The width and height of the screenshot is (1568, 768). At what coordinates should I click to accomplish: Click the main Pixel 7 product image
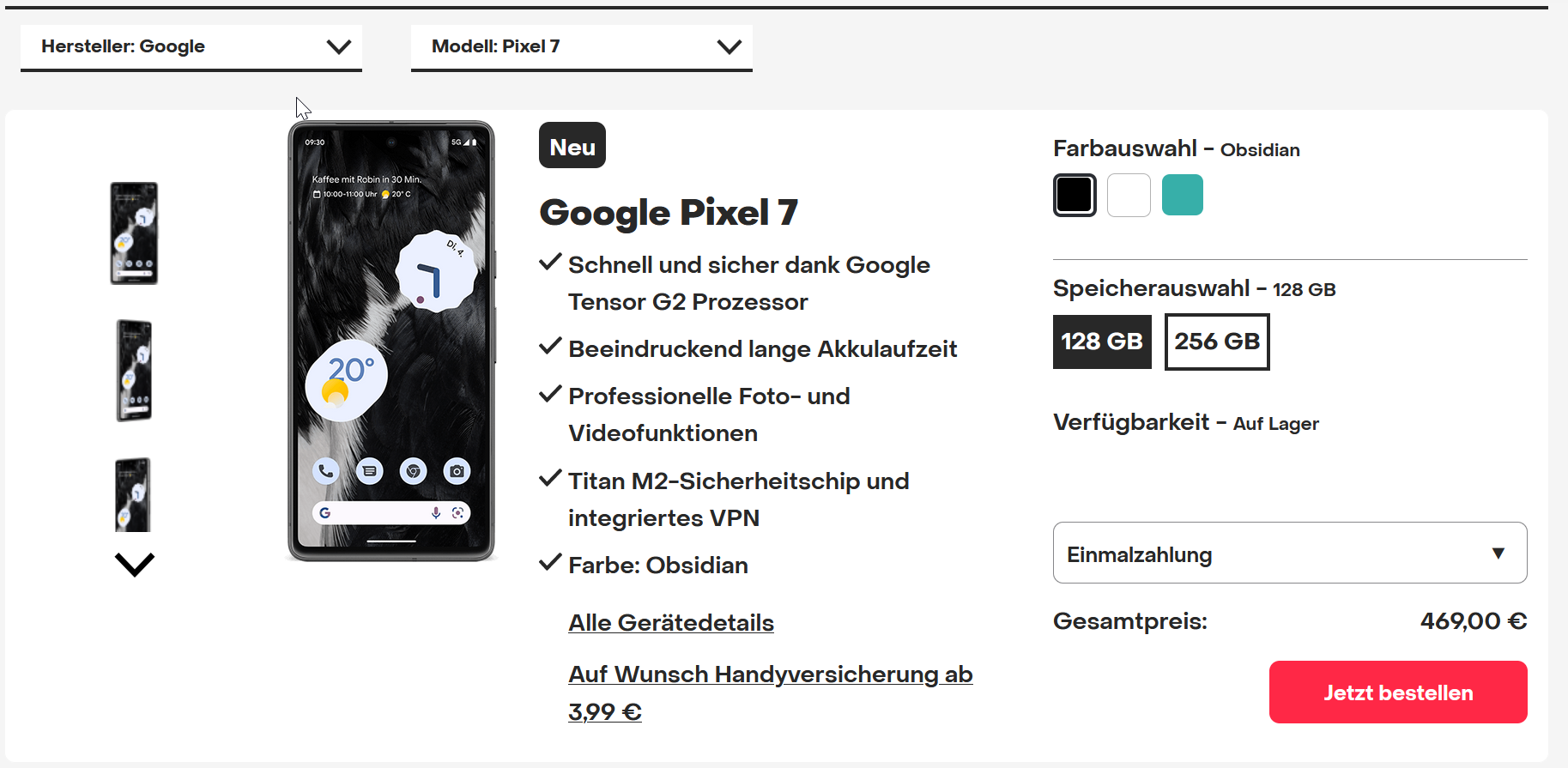[391, 342]
